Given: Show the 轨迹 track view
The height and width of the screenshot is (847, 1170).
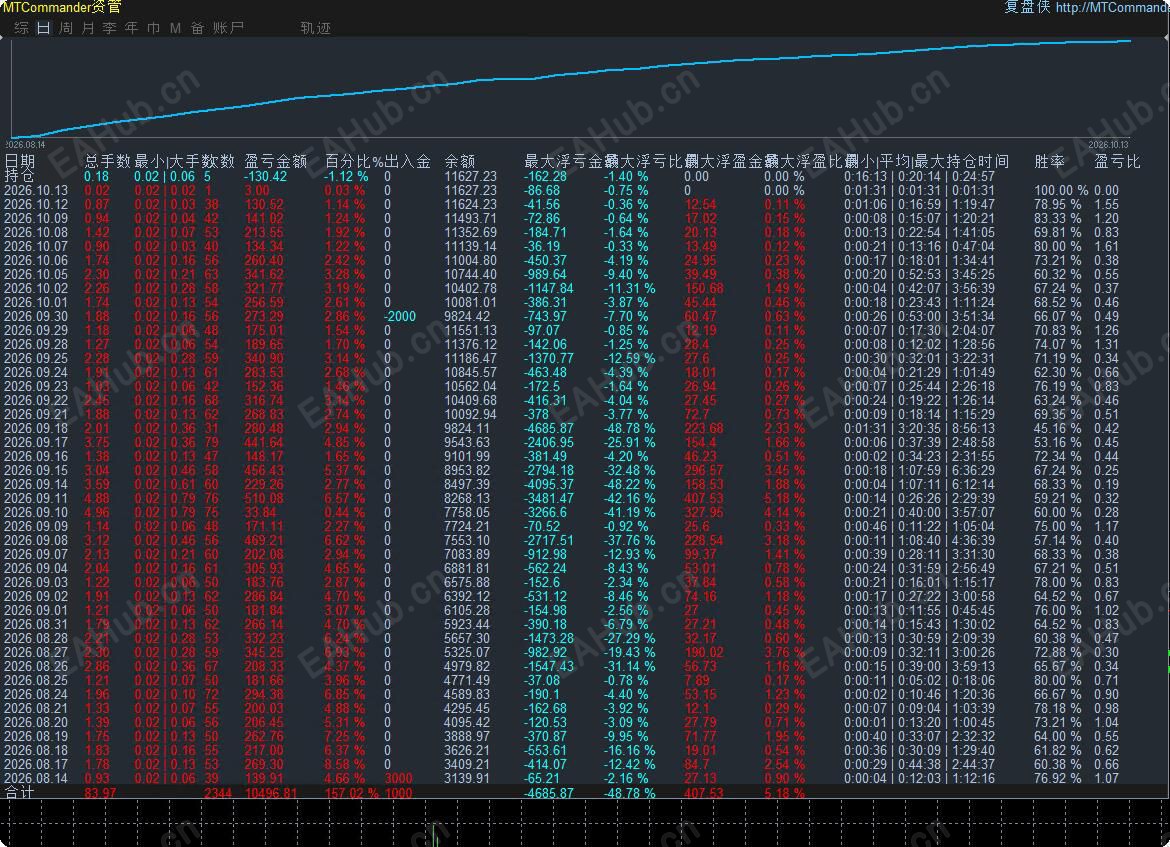Looking at the screenshot, I should (316, 28).
